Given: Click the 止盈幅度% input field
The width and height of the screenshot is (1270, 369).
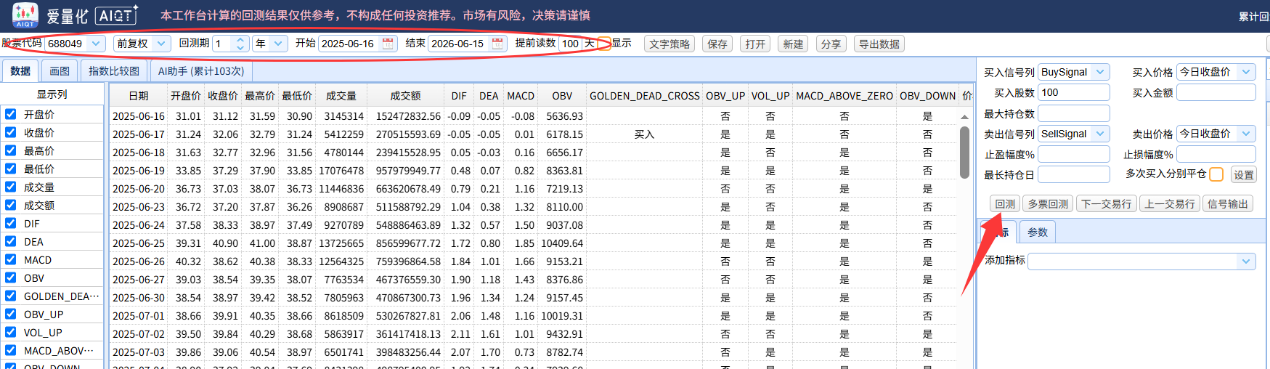Looking at the screenshot, I should point(1074,154).
